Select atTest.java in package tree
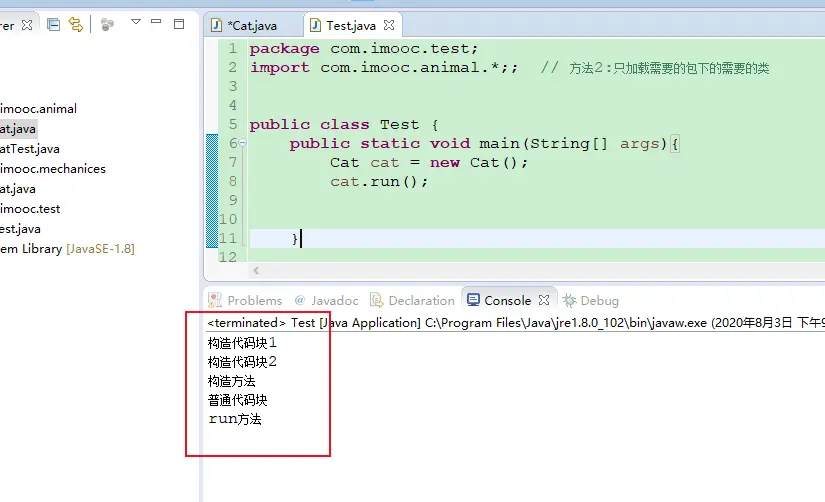Screen dimensions: 825x502 point(29,149)
